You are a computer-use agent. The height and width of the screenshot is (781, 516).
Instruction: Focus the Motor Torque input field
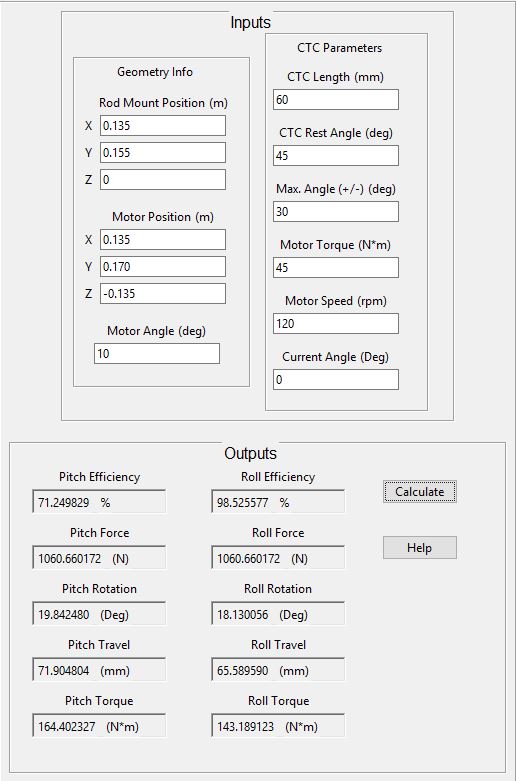(336, 267)
